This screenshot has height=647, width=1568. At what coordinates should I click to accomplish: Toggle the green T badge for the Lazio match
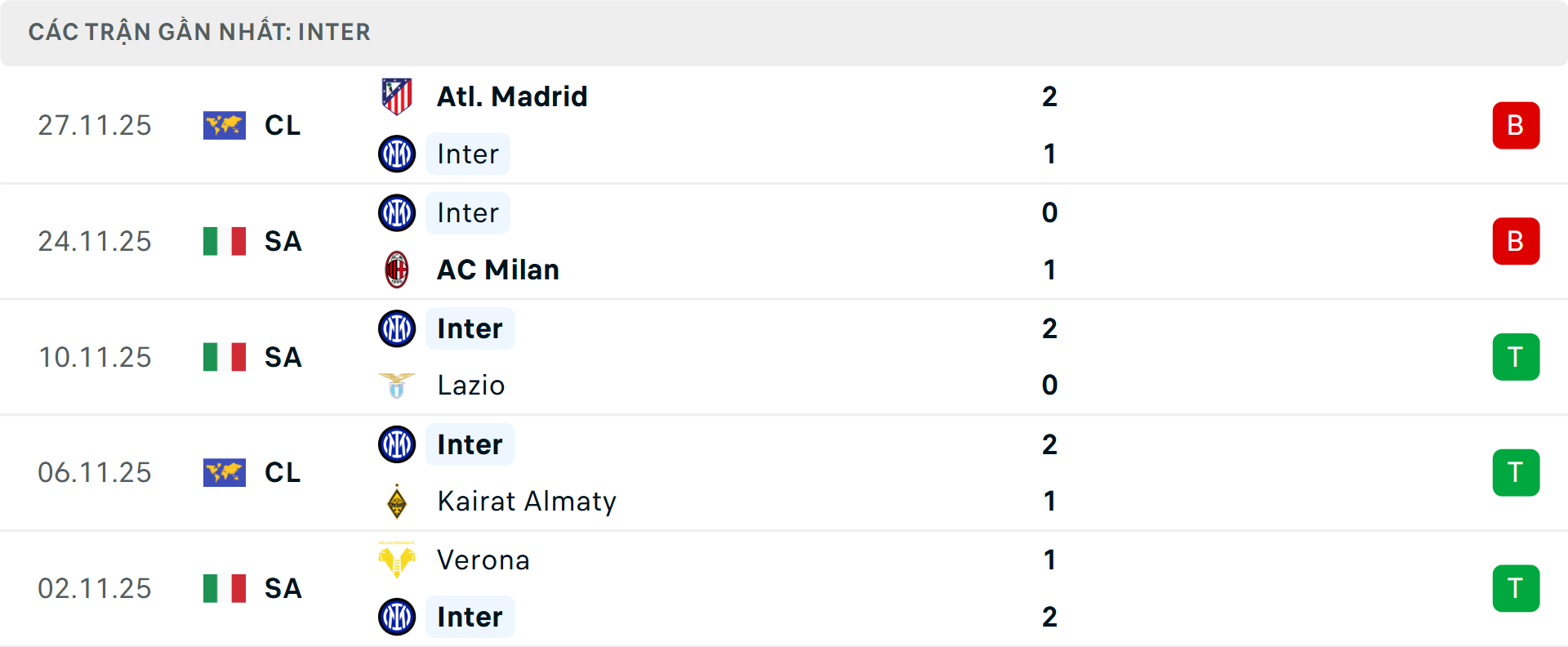point(1516,357)
